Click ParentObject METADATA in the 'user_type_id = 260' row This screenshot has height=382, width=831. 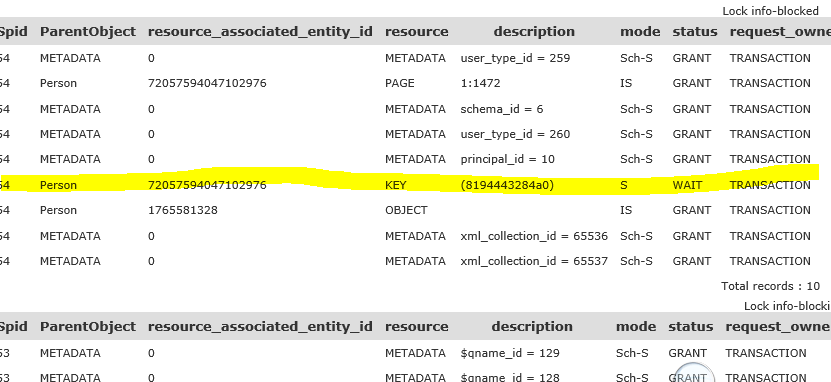tap(70, 134)
